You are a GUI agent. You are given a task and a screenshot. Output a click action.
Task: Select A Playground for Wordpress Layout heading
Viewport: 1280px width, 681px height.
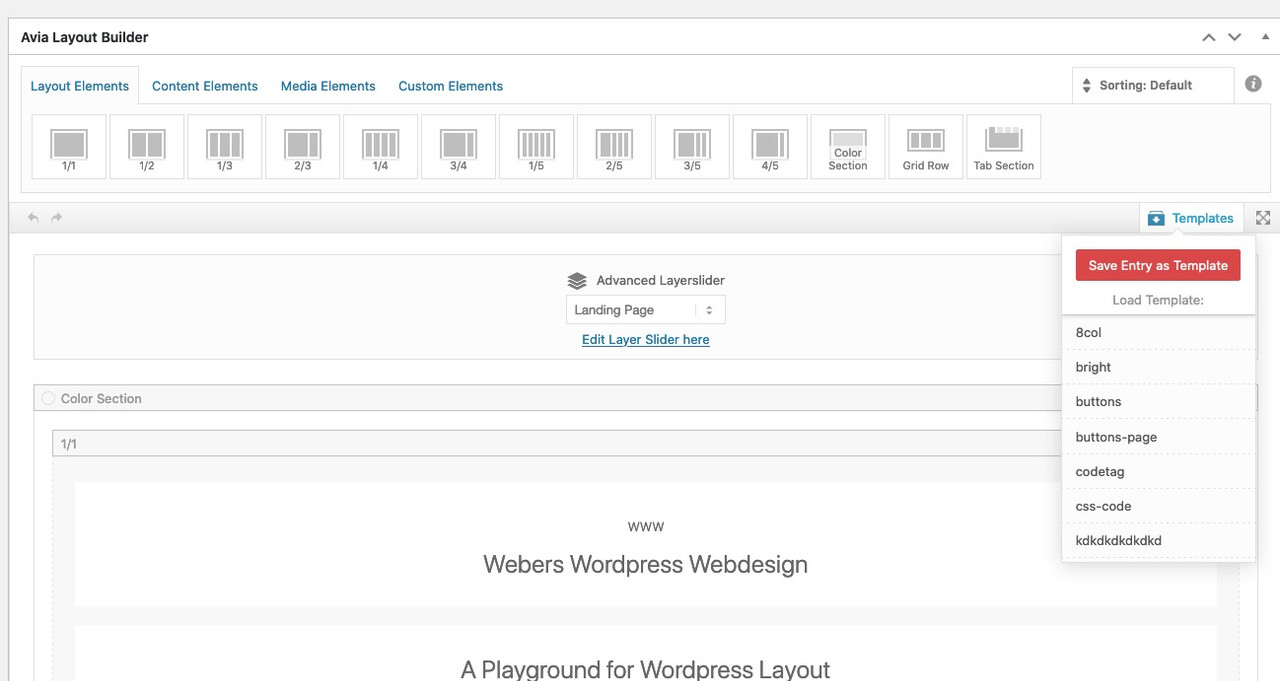pyautogui.click(x=646, y=669)
